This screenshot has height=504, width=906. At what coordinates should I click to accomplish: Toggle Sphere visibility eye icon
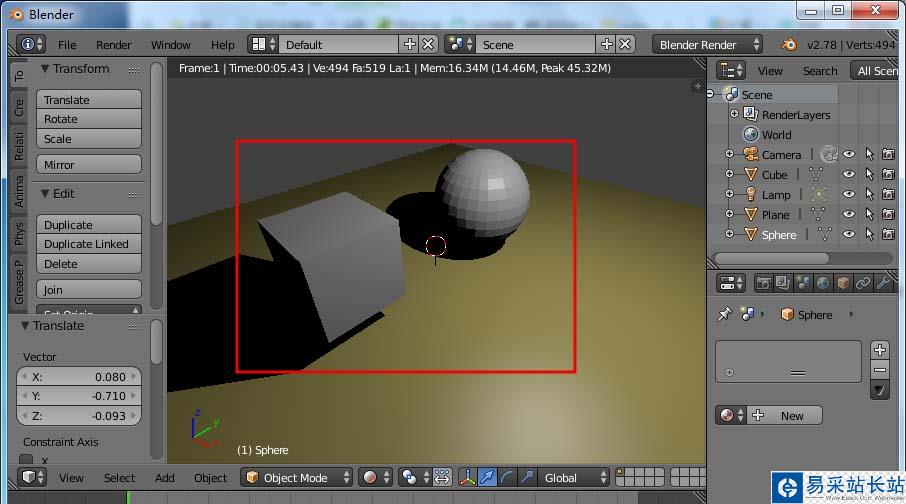tap(848, 234)
